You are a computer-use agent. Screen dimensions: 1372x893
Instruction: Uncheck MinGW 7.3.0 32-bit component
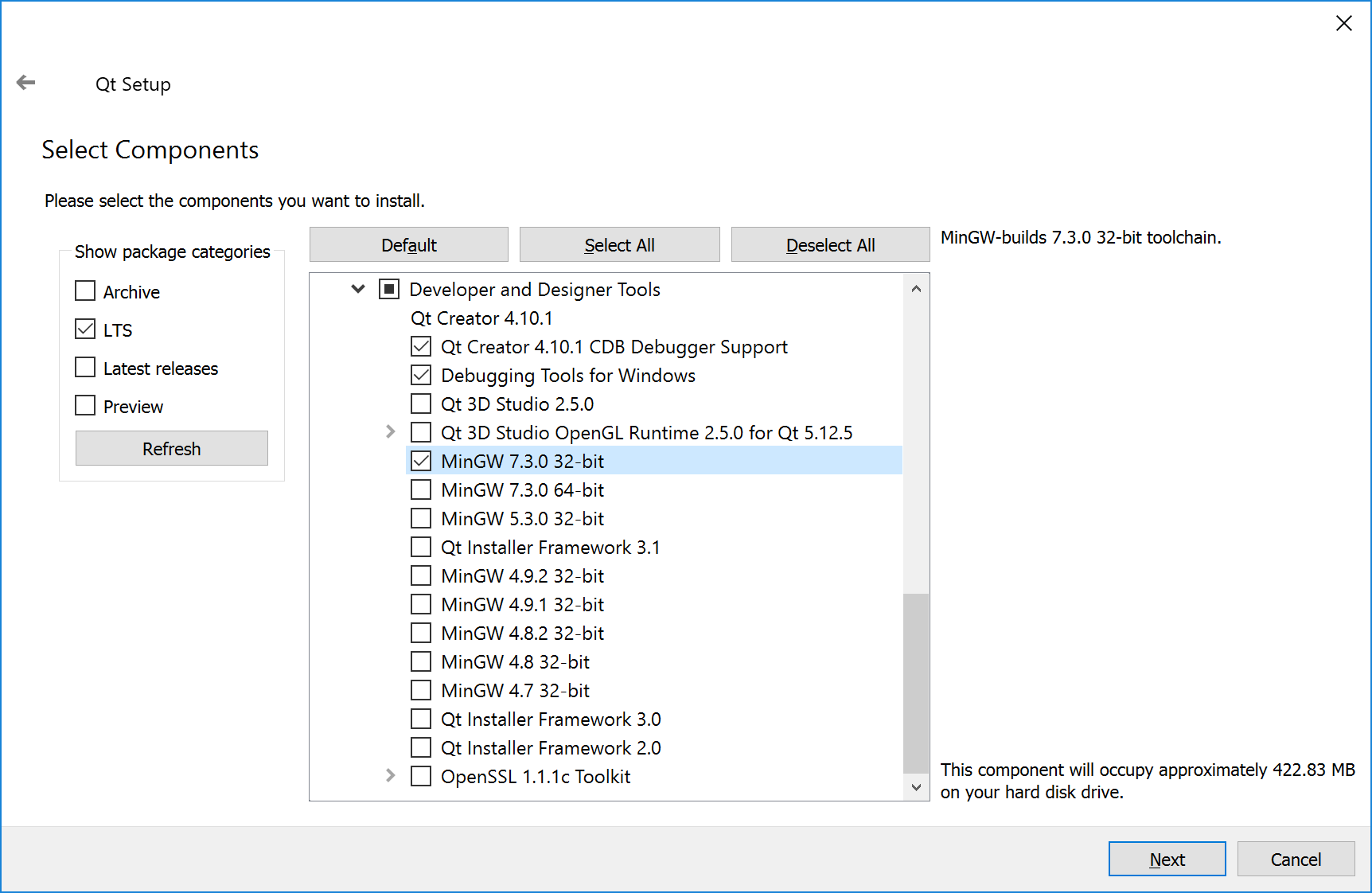421,461
